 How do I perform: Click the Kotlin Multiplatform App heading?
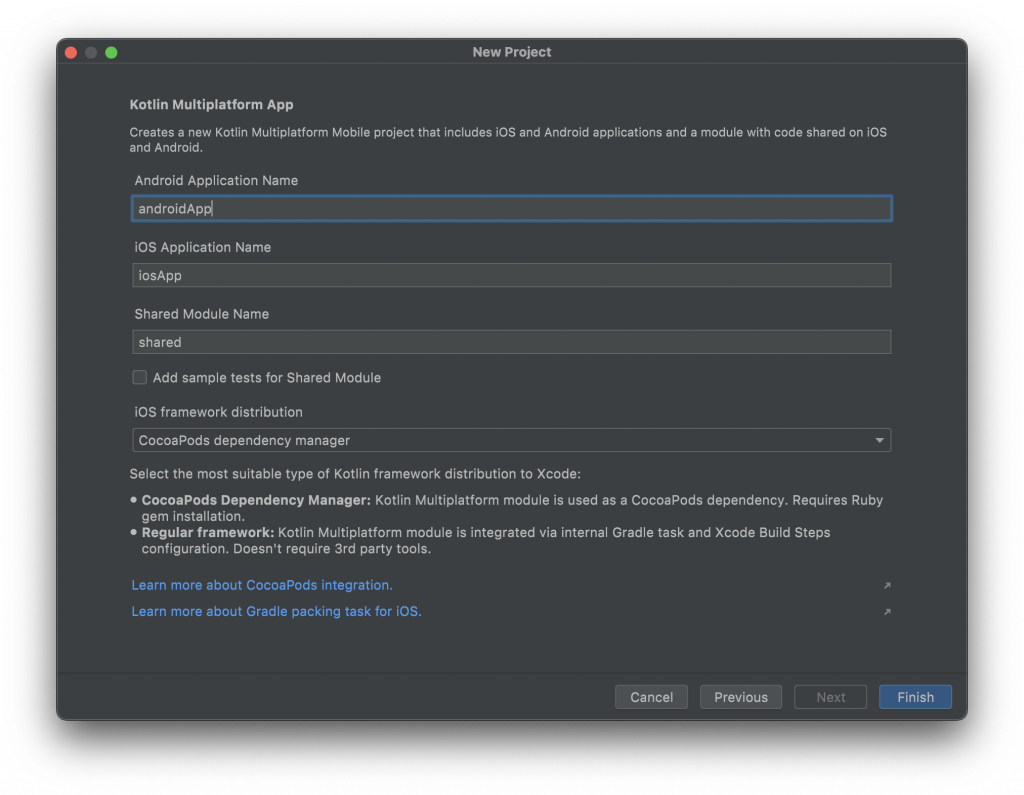(211, 104)
